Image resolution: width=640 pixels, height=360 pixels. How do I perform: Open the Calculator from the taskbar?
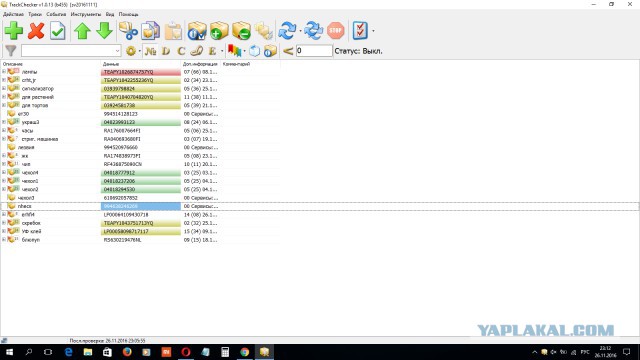tap(225, 352)
